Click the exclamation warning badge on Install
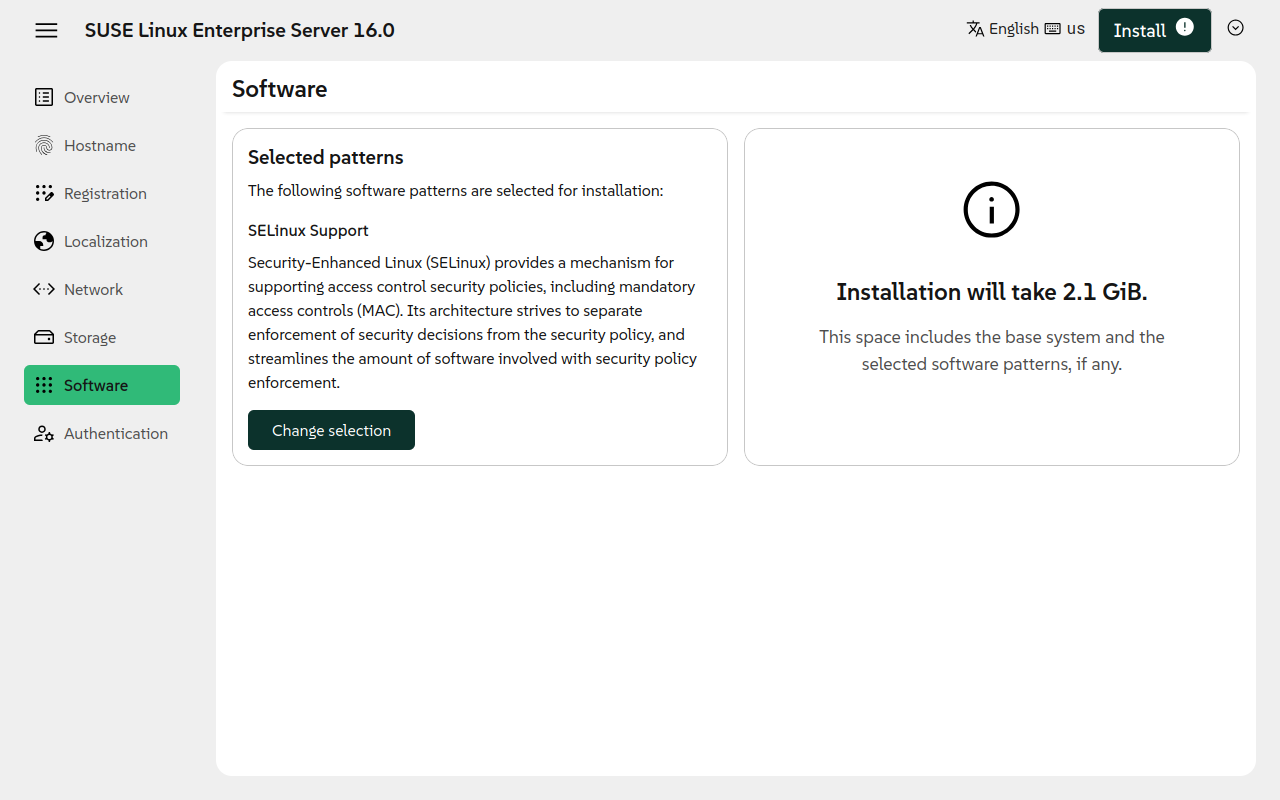The height and width of the screenshot is (800, 1280). pos(1185,27)
